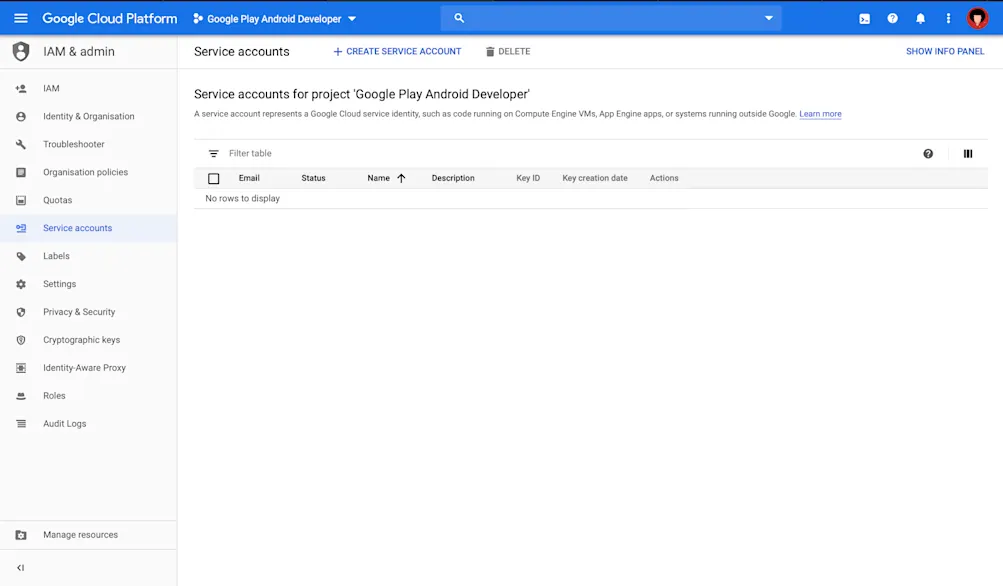The height and width of the screenshot is (586, 1003).
Task: Open the hamburger navigation menu
Action: pyautogui.click(x=20, y=18)
